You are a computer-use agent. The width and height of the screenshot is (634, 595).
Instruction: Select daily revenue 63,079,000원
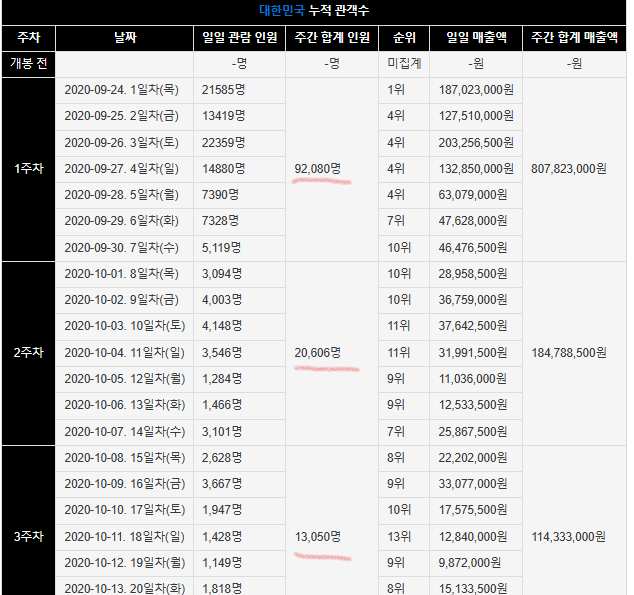(473, 195)
